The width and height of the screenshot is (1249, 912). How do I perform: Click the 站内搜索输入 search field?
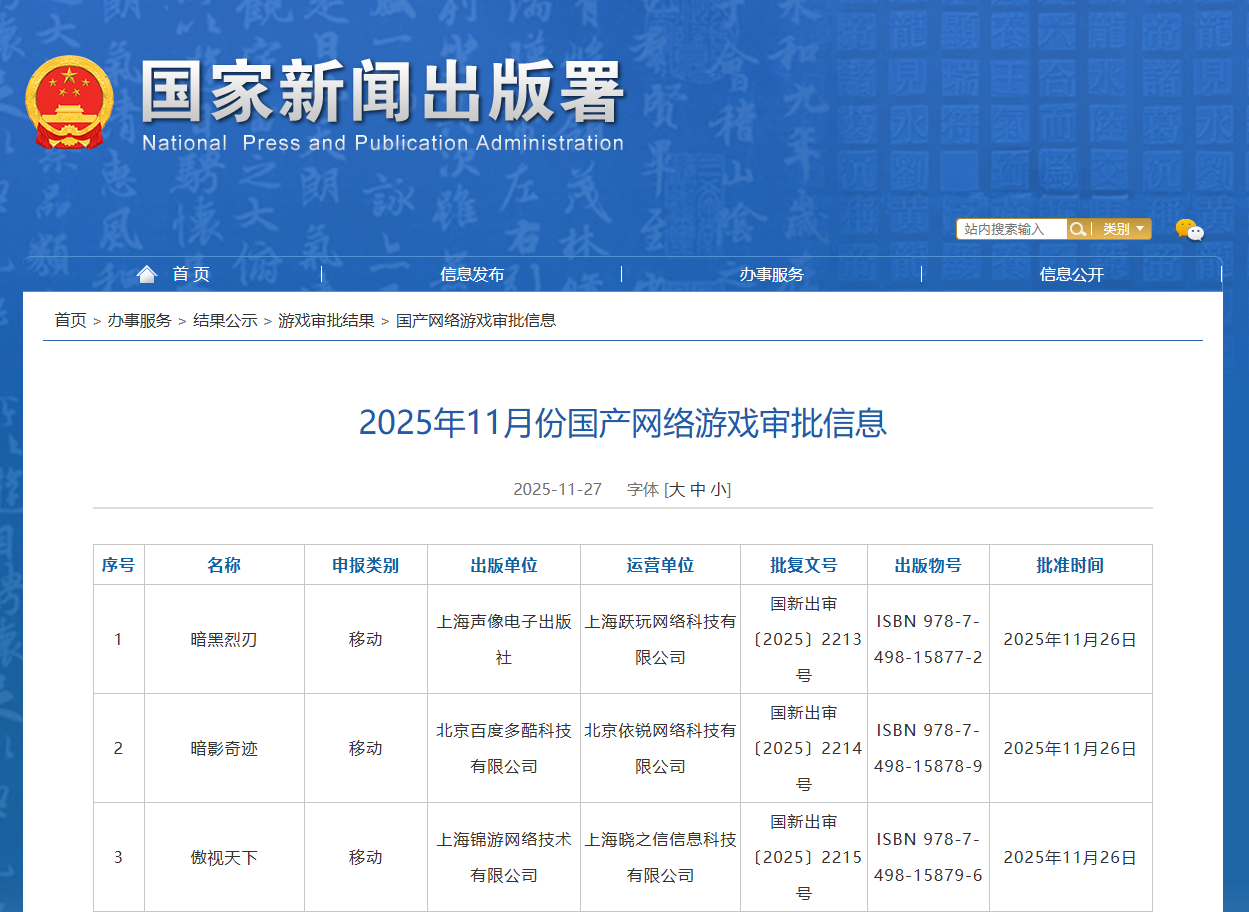(x=1011, y=229)
